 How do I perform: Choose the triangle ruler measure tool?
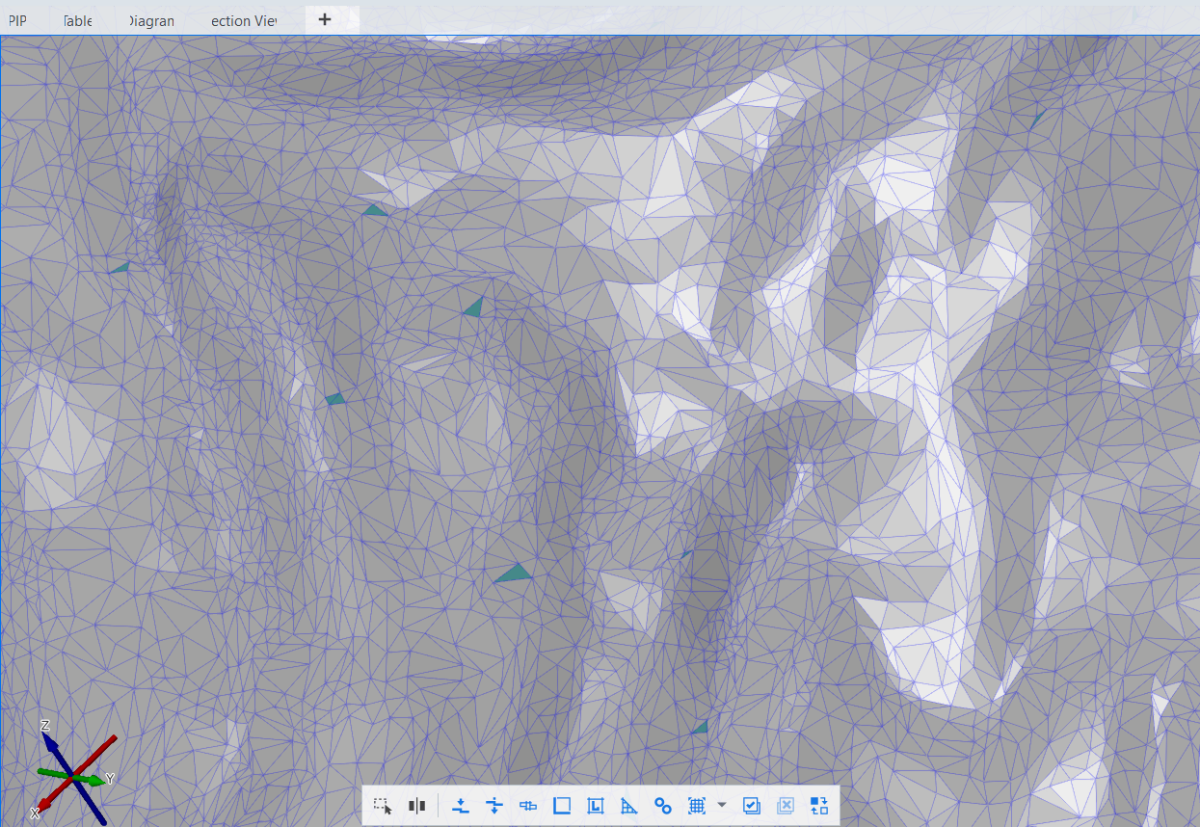pyautogui.click(x=629, y=806)
